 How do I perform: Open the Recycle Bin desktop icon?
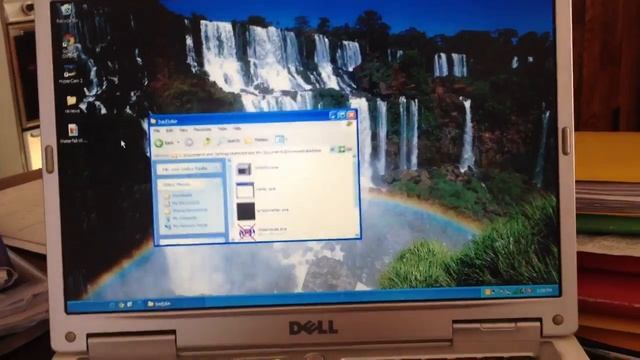tap(66, 12)
